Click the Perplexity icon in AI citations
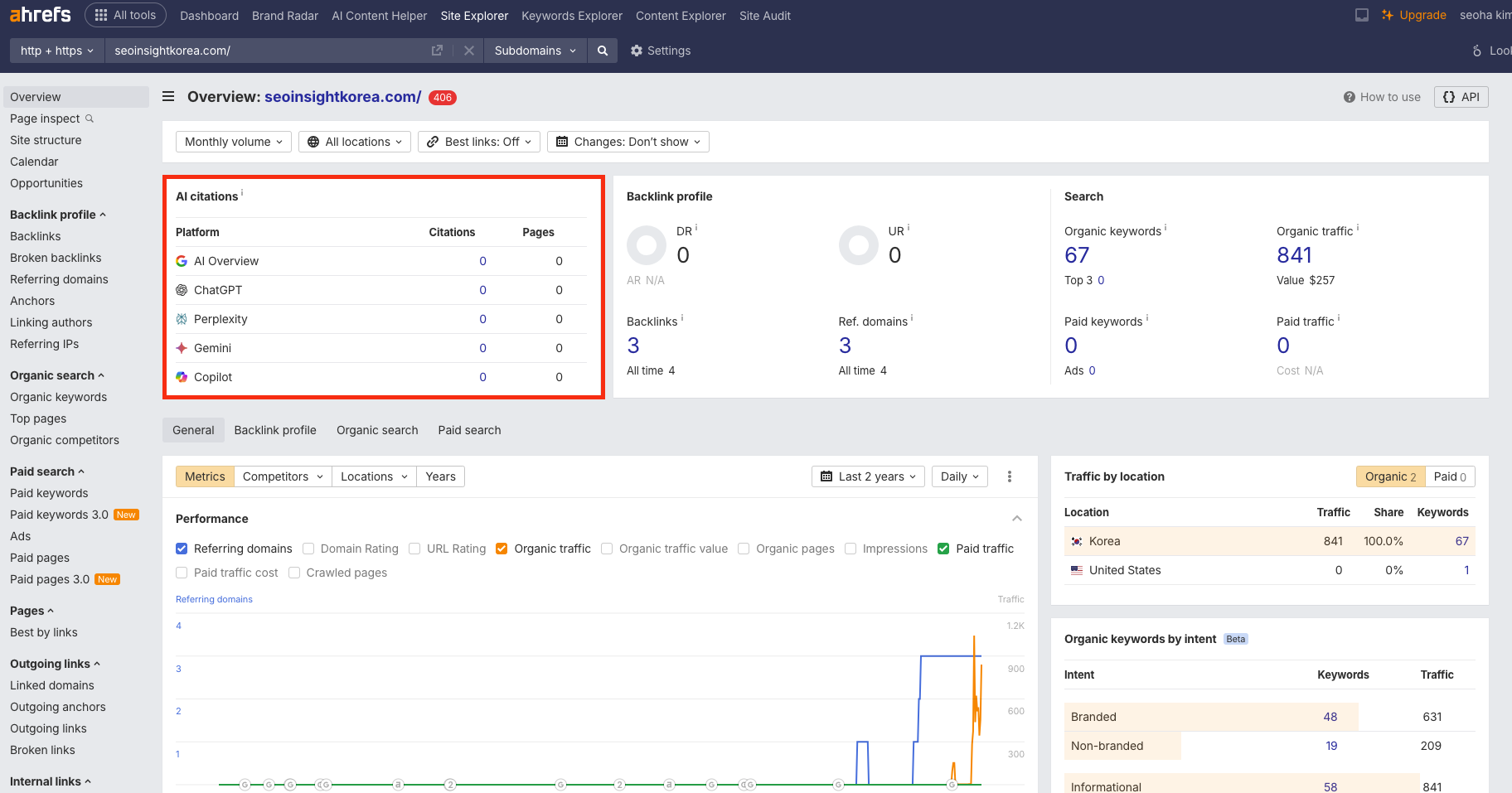Image resolution: width=1512 pixels, height=793 pixels. tap(182, 318)
